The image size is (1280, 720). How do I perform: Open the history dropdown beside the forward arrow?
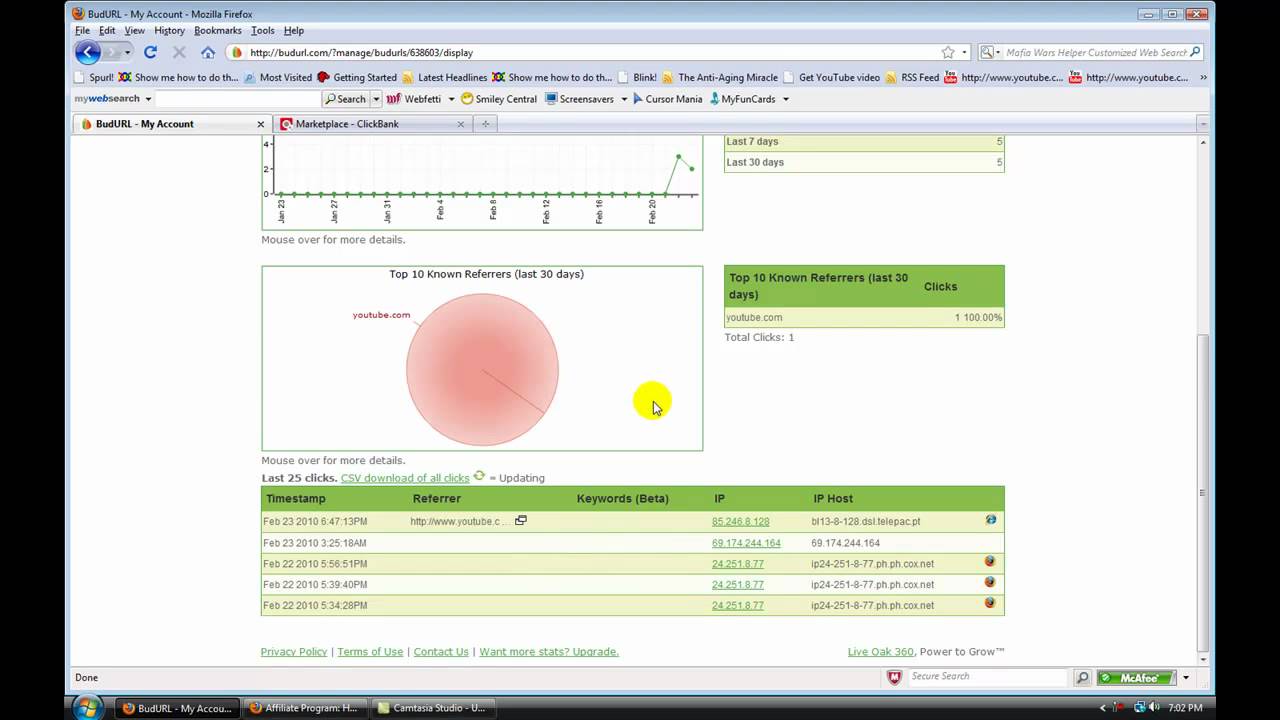point(127,52)
